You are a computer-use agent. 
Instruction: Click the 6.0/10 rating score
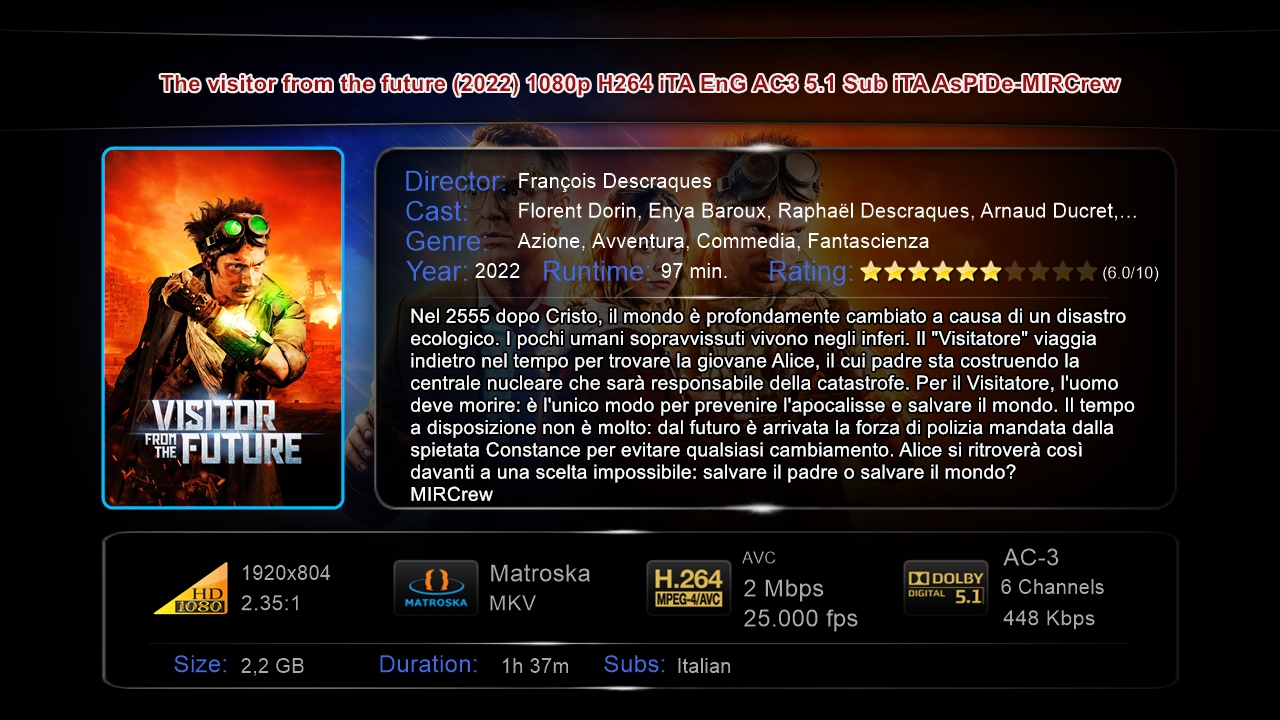pyautogui.click(x=1130, y=273)
